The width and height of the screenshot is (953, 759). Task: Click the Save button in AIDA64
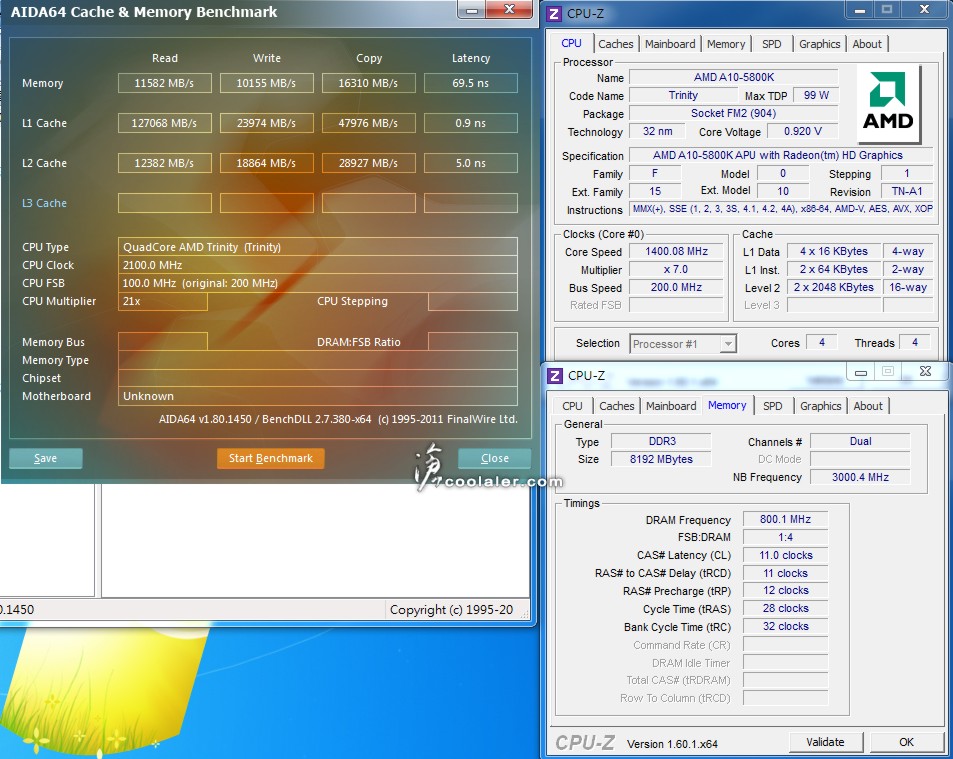pos(46,458)
